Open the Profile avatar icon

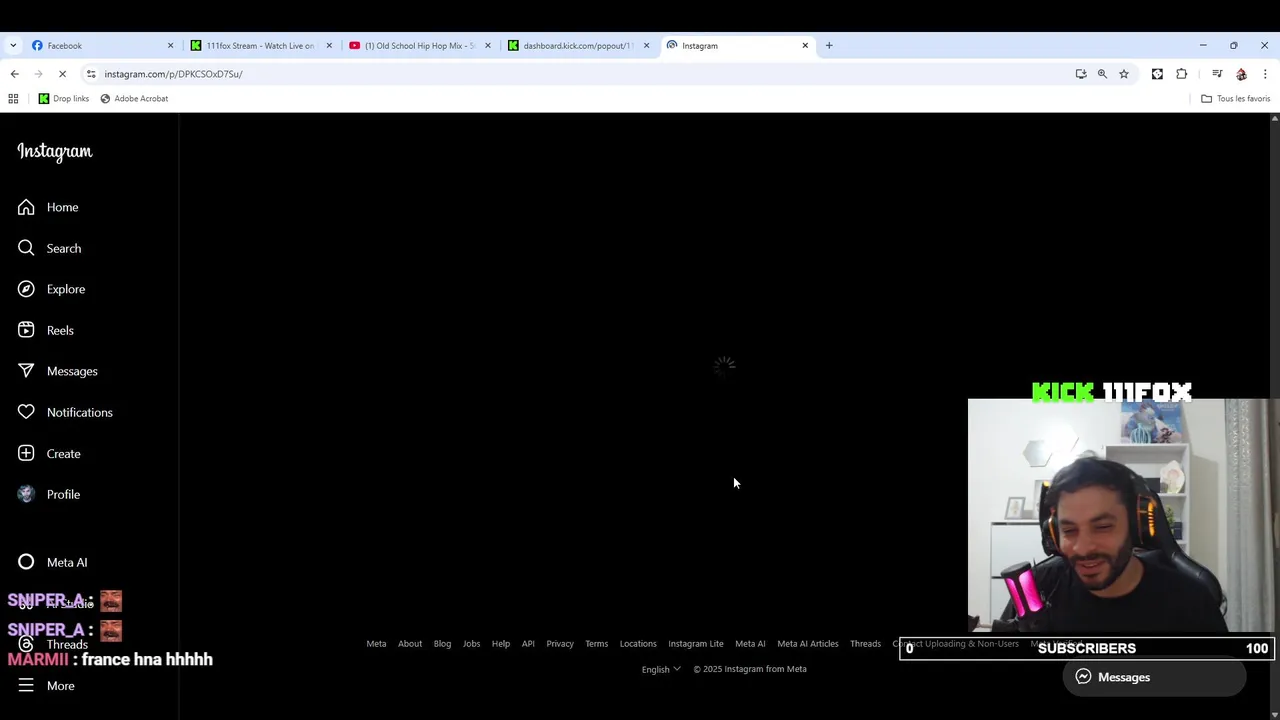(26, 494)
